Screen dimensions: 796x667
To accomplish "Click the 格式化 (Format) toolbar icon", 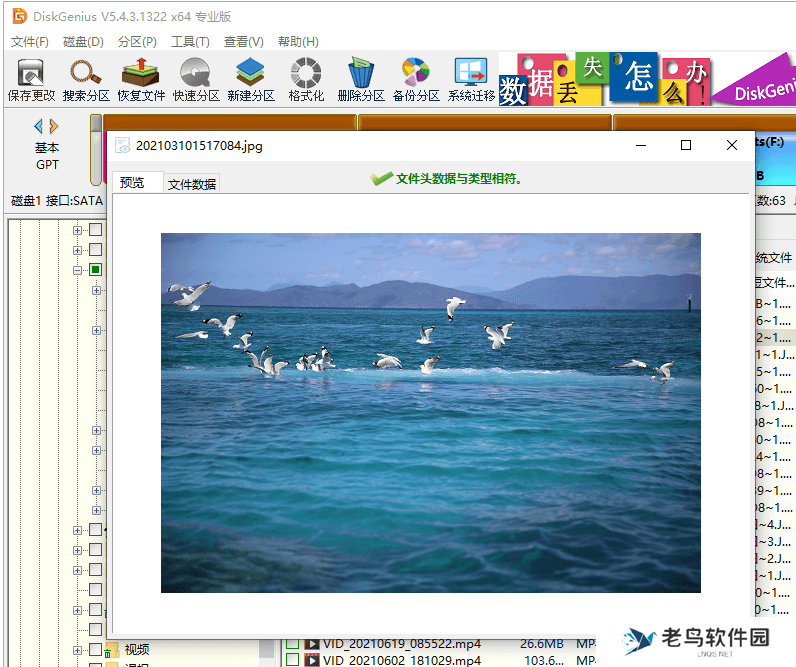I will click(306, 79).
